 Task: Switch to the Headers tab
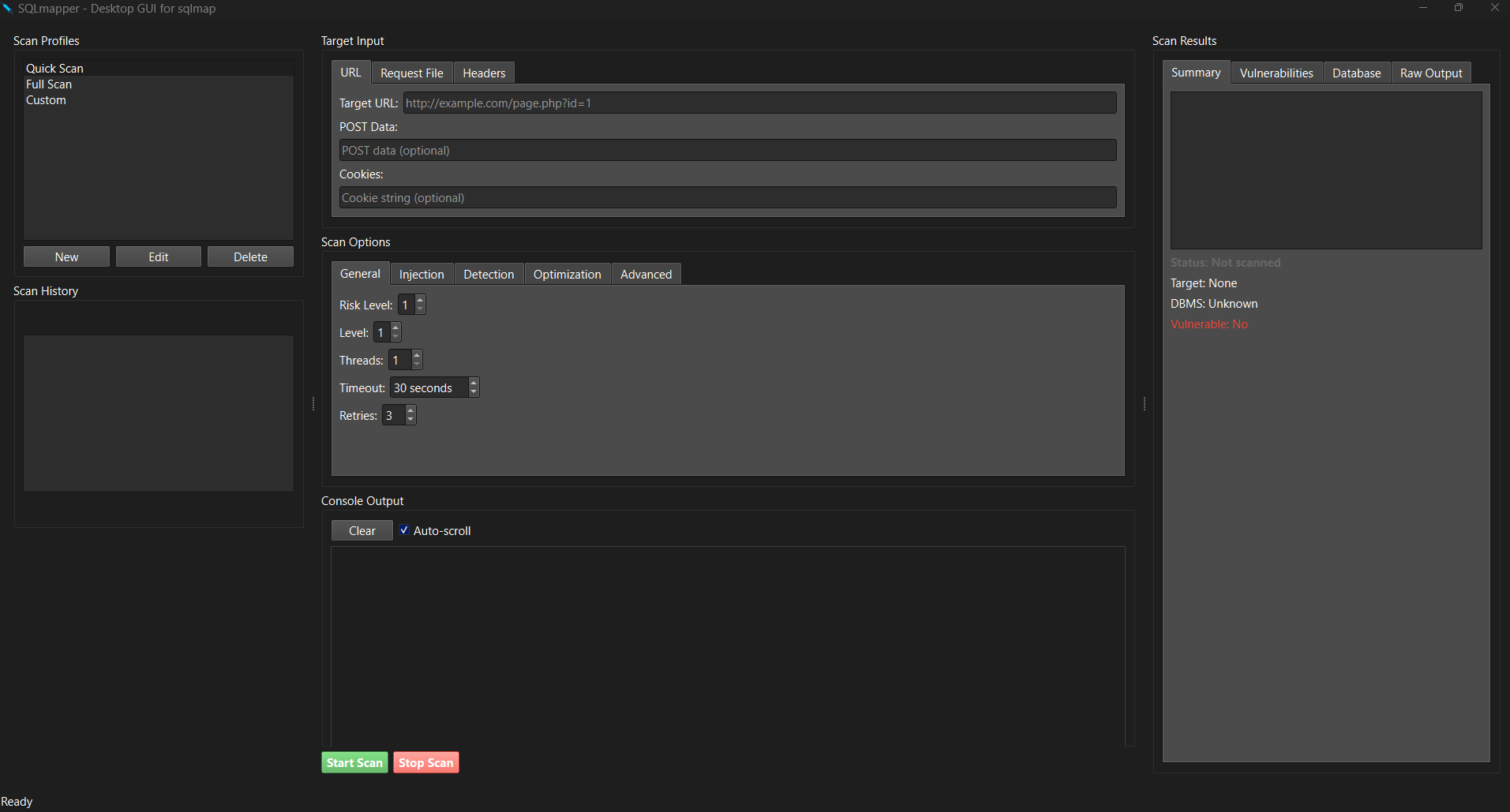coord(483,73)
